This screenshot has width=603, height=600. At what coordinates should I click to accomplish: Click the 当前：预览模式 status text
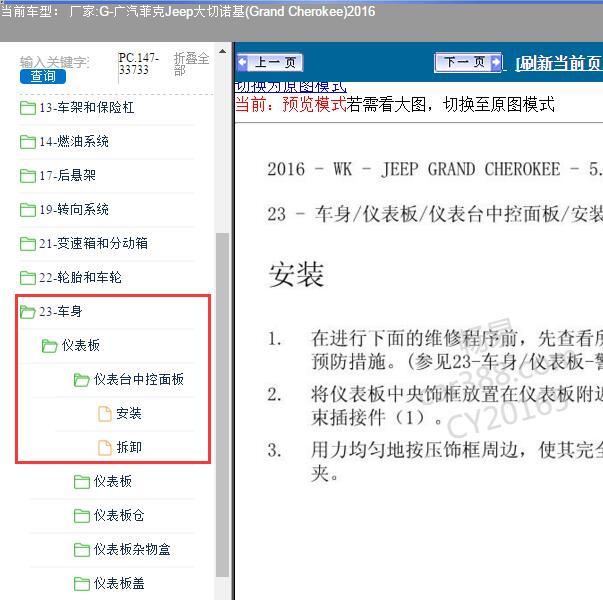290,105
